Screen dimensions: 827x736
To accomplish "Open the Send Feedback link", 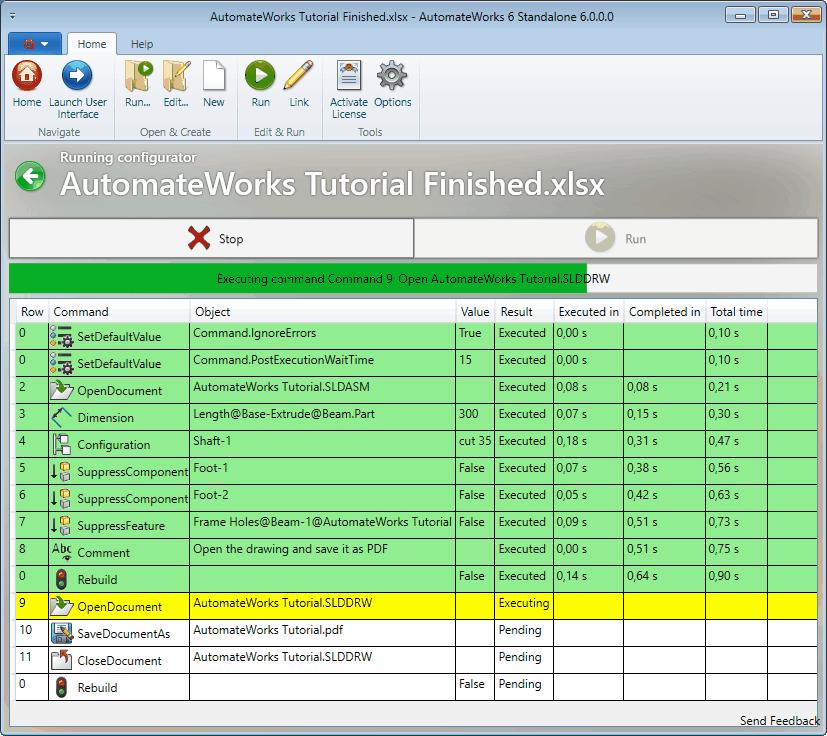I will 779,720.
